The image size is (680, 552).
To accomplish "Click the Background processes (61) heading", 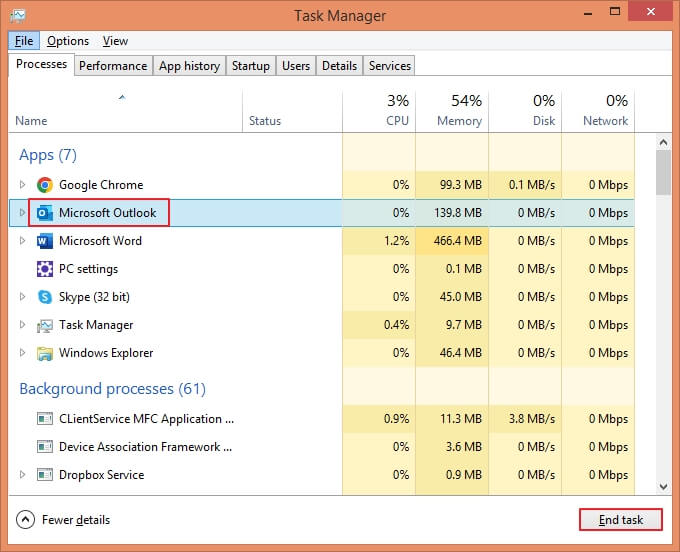I will point(112,389).
